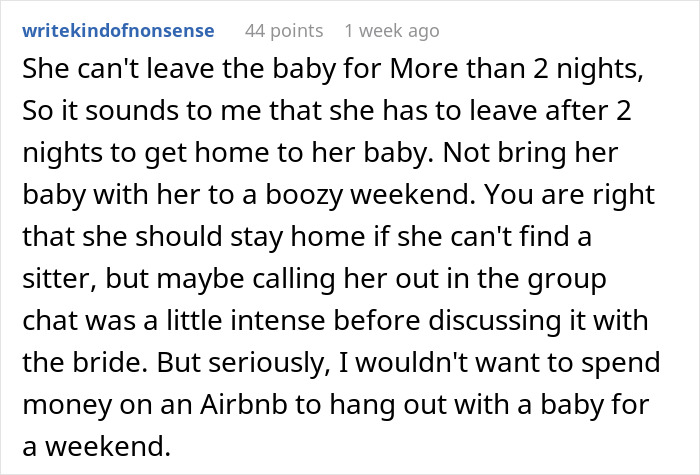
Task: Click the "1 week ago" timestamp
Action: tap(391, 31)
